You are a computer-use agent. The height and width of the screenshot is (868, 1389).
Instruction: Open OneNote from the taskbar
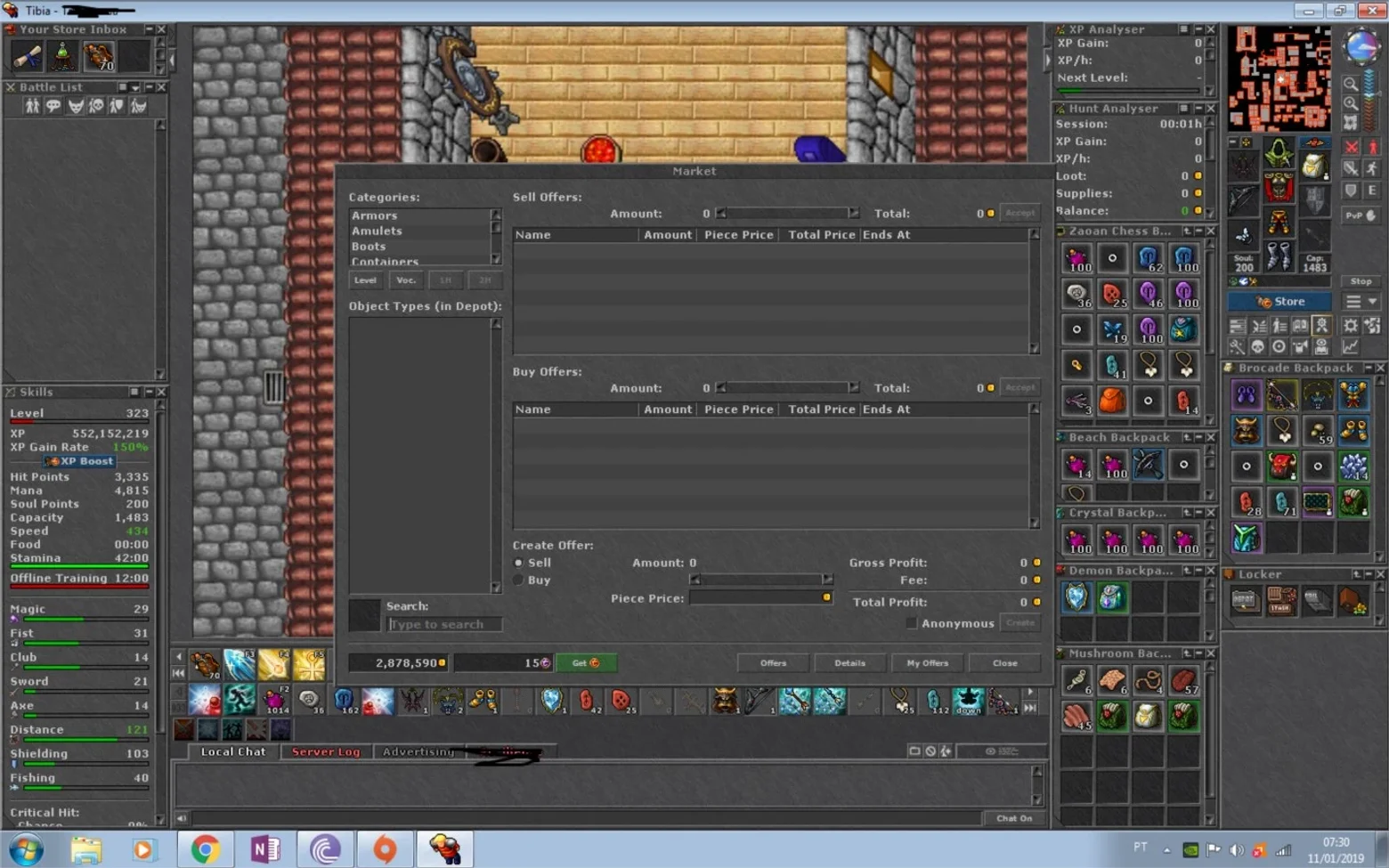(x=264, y=849)
